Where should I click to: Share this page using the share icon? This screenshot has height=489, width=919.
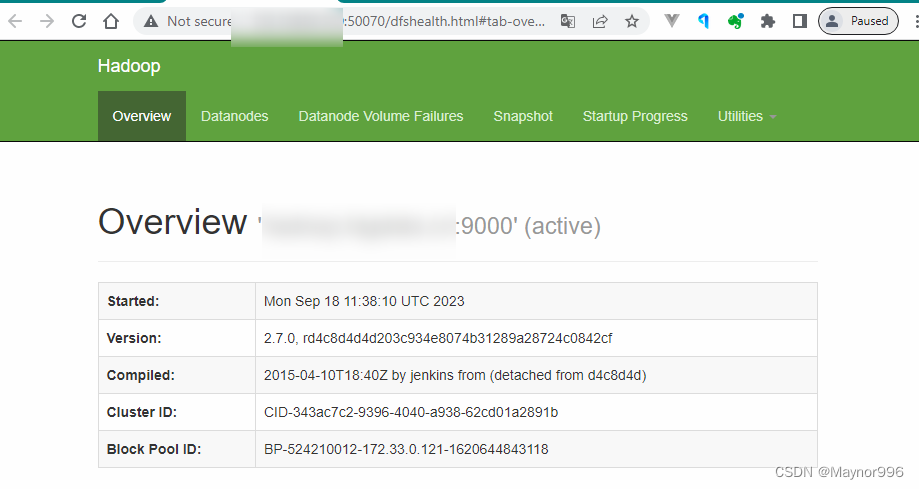(x=600, y=22)
